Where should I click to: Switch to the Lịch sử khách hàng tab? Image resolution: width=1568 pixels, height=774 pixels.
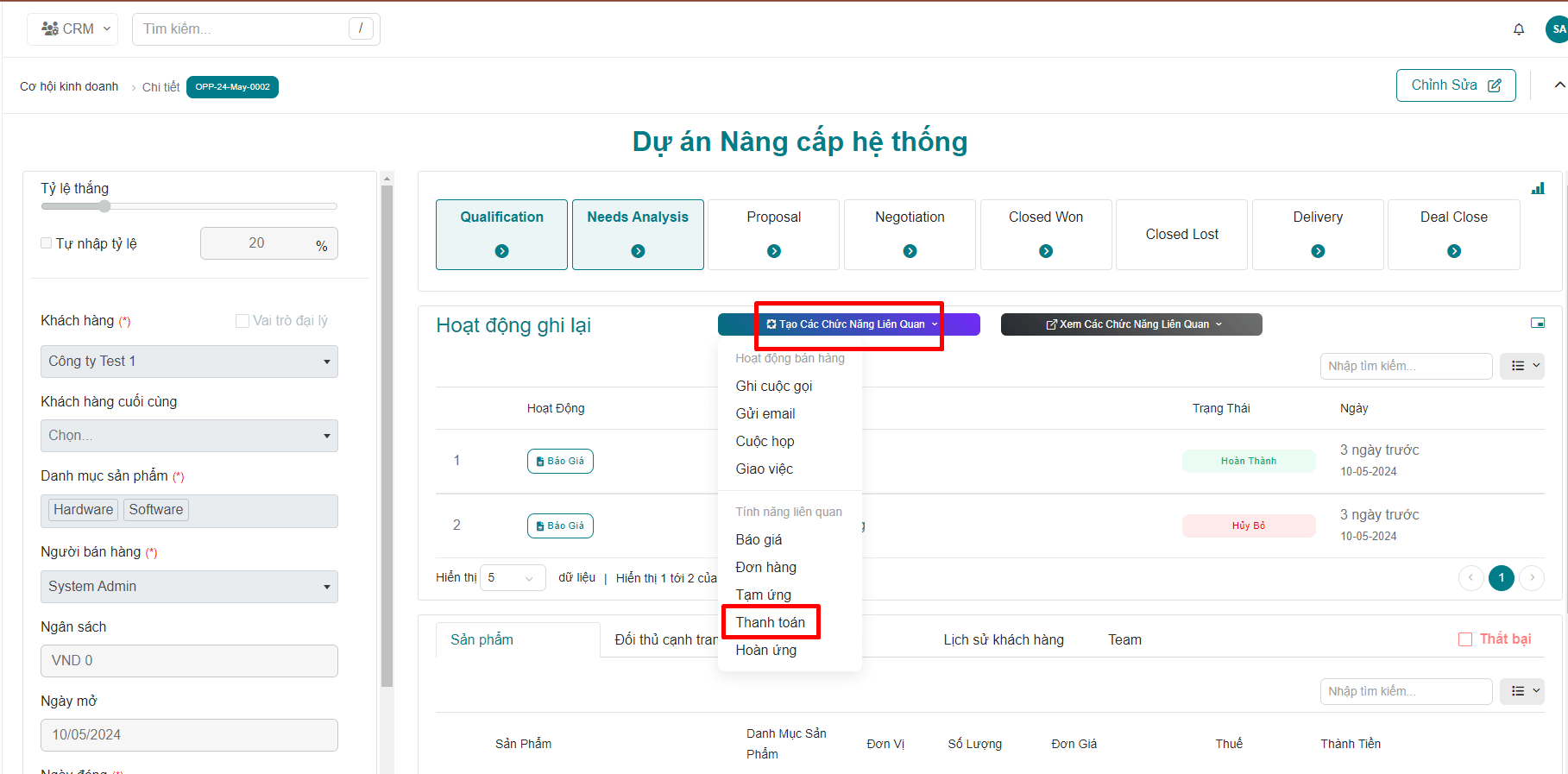pyautogui.click(x=1003, y=639)
